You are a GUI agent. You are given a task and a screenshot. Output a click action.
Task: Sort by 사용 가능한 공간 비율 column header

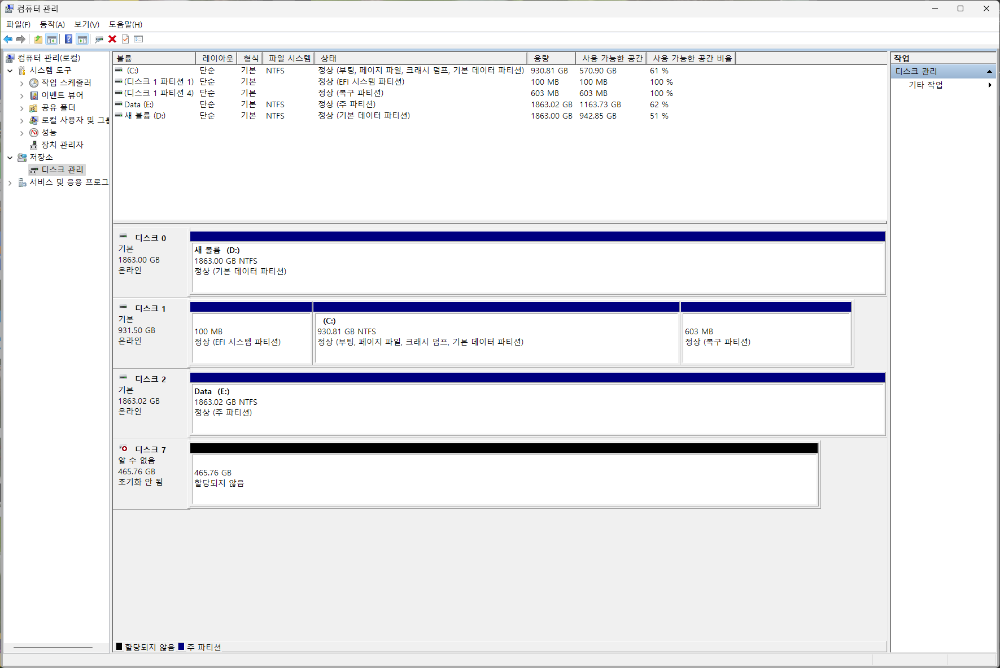click(691, 58)
